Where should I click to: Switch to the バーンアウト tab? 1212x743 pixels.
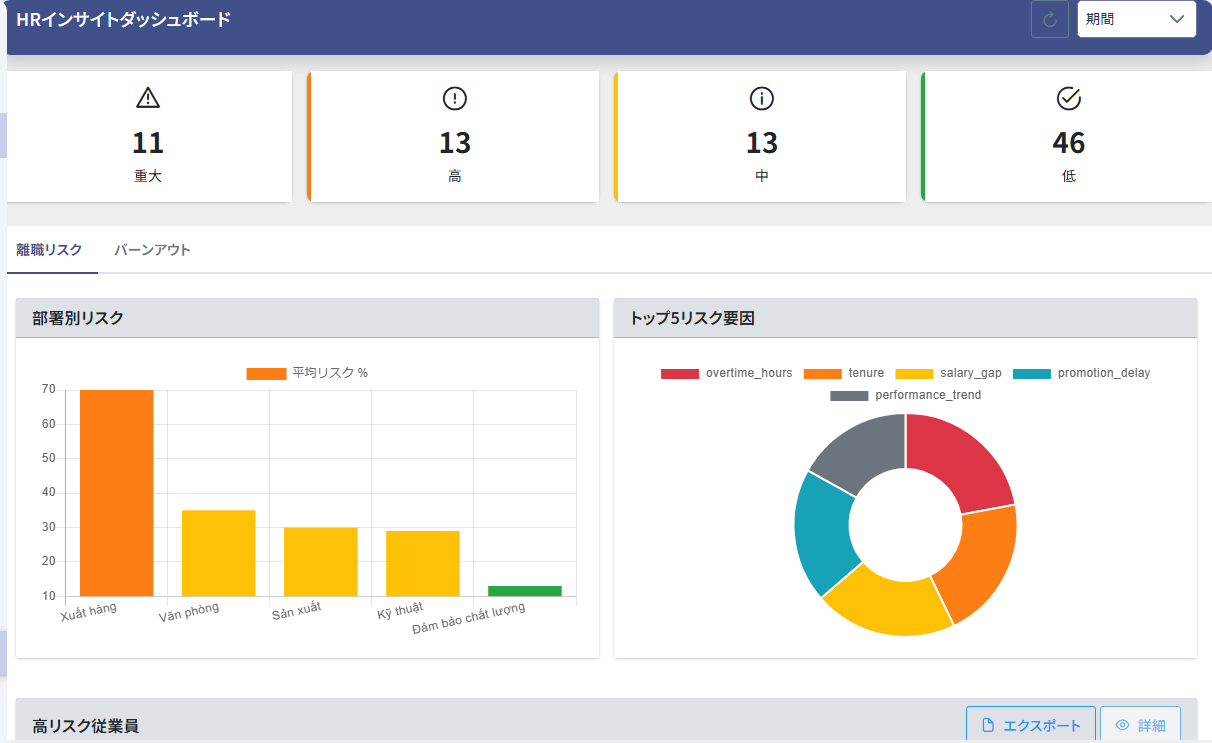152,250
